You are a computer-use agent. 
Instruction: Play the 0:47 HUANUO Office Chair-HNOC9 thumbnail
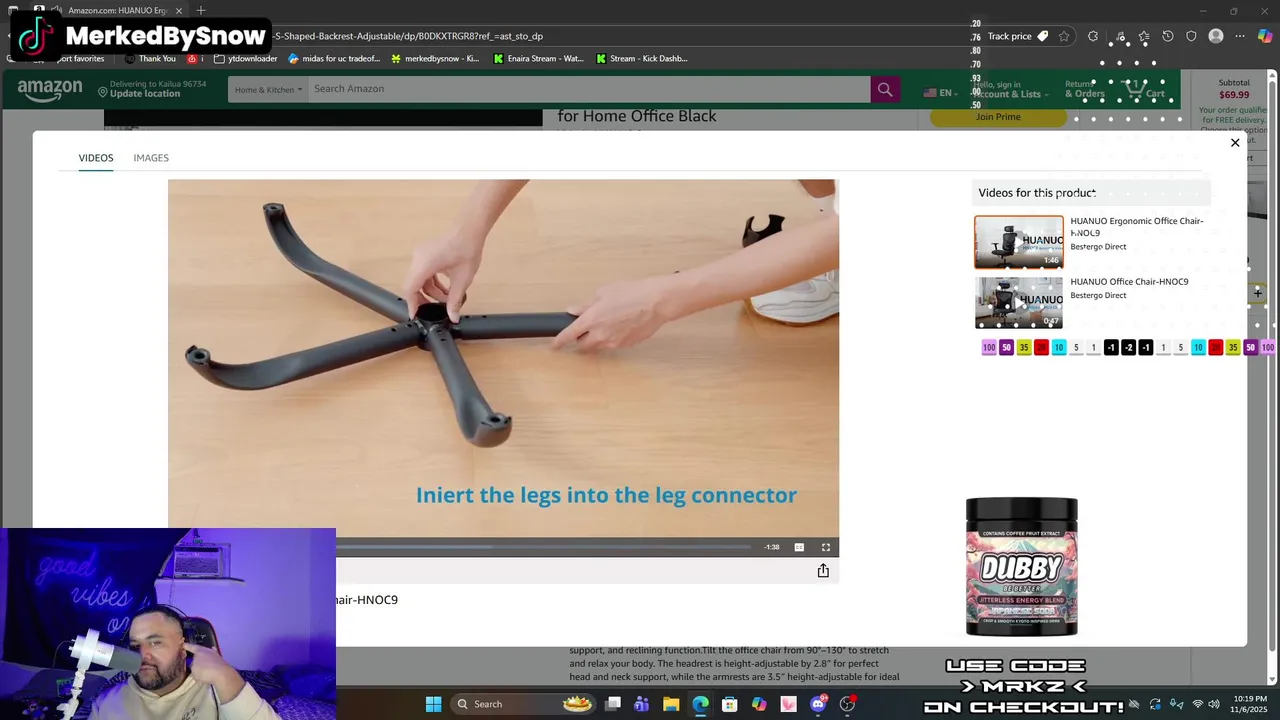click(x=1019, y=302)
